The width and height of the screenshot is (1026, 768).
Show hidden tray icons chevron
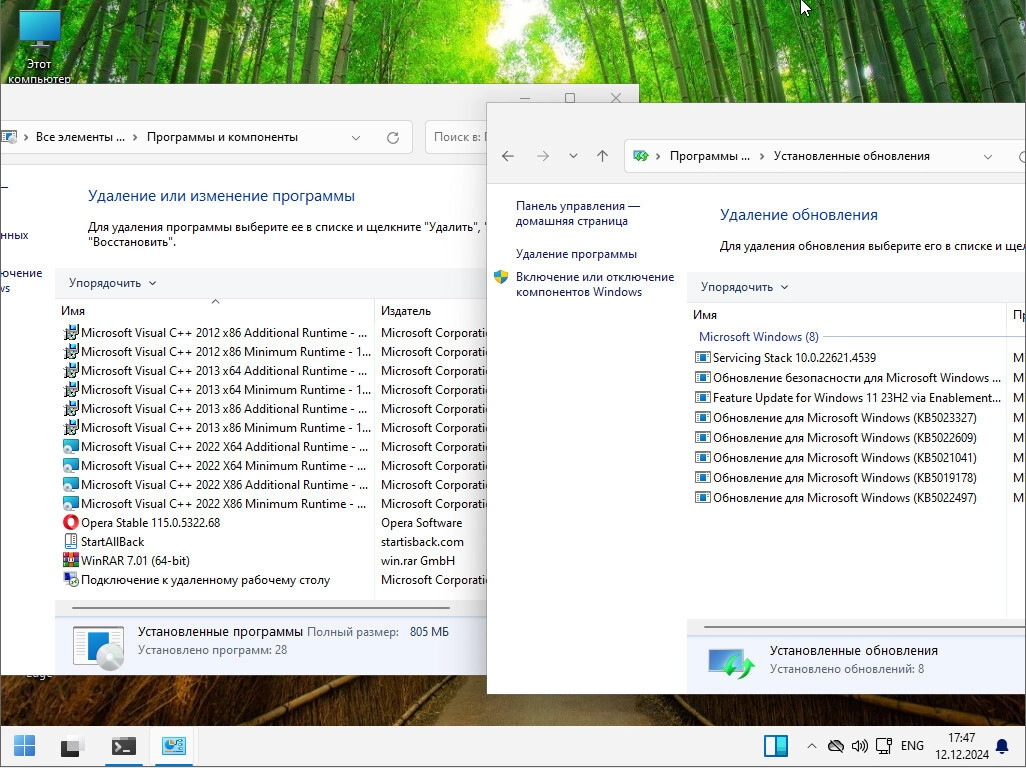[811, 746]
